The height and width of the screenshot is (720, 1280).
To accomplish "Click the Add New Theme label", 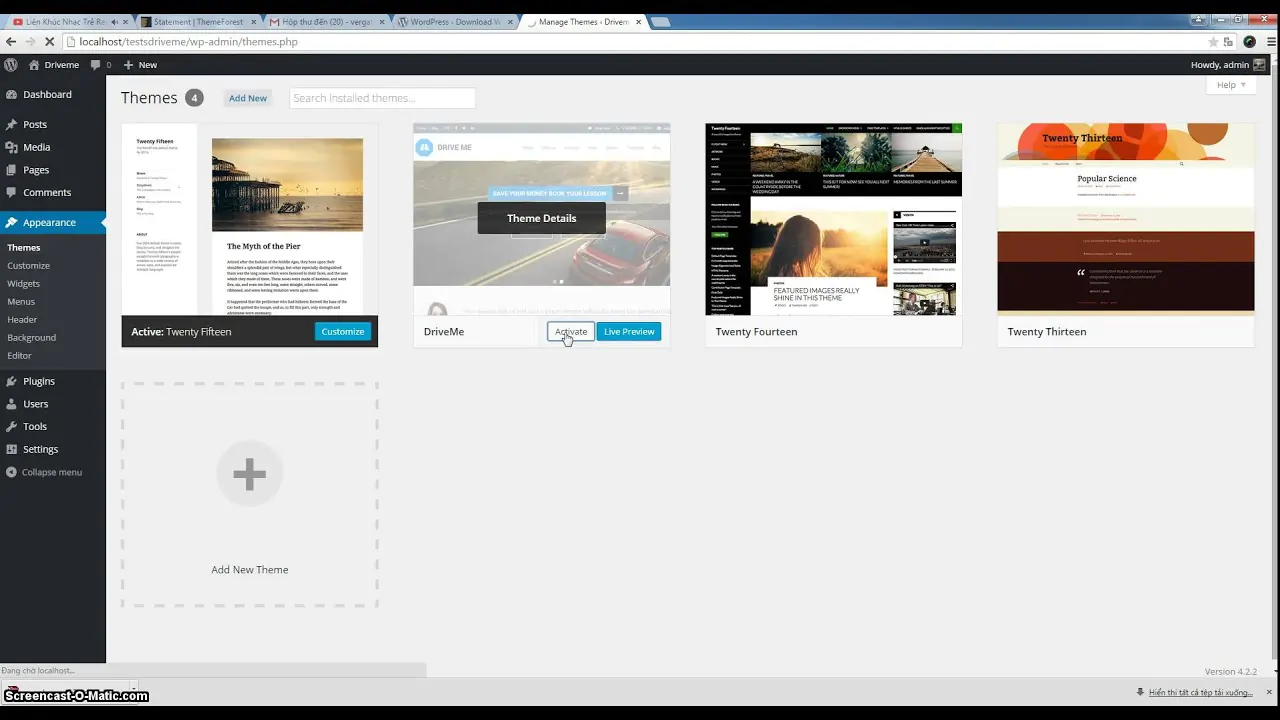I will pyautogui.click(x=250, y=569).
